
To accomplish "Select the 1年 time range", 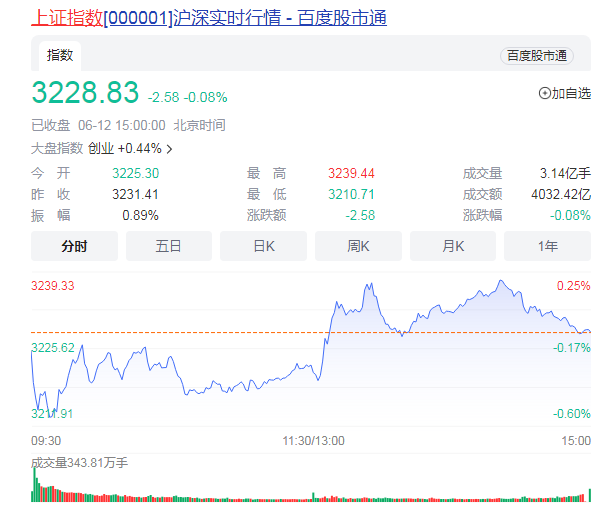I will (547, 246).
